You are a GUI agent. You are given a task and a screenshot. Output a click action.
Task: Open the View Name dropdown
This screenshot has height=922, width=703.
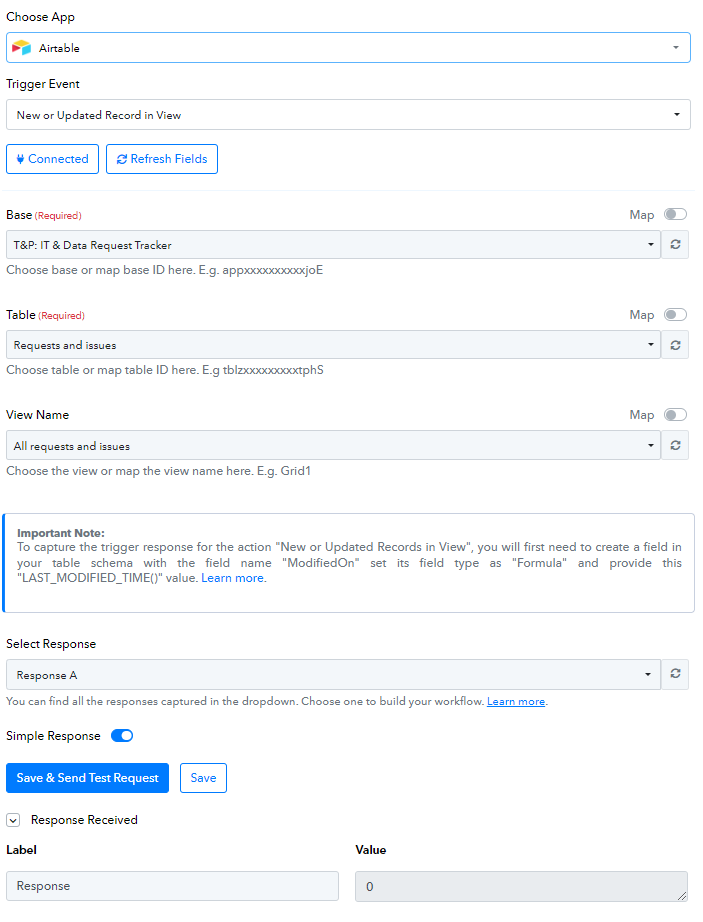click(333, 445)
